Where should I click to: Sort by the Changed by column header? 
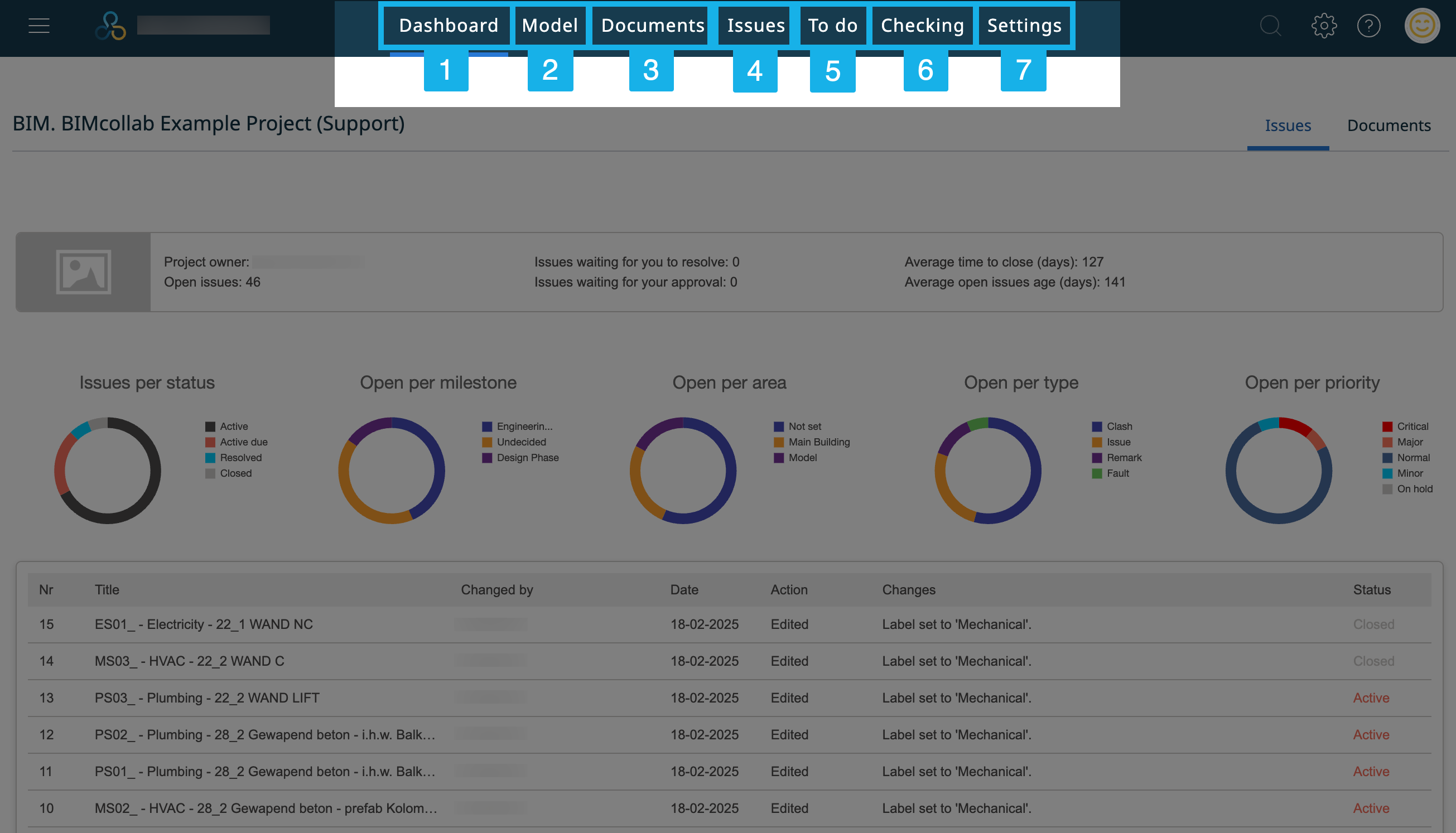click(x=497, y=589)
